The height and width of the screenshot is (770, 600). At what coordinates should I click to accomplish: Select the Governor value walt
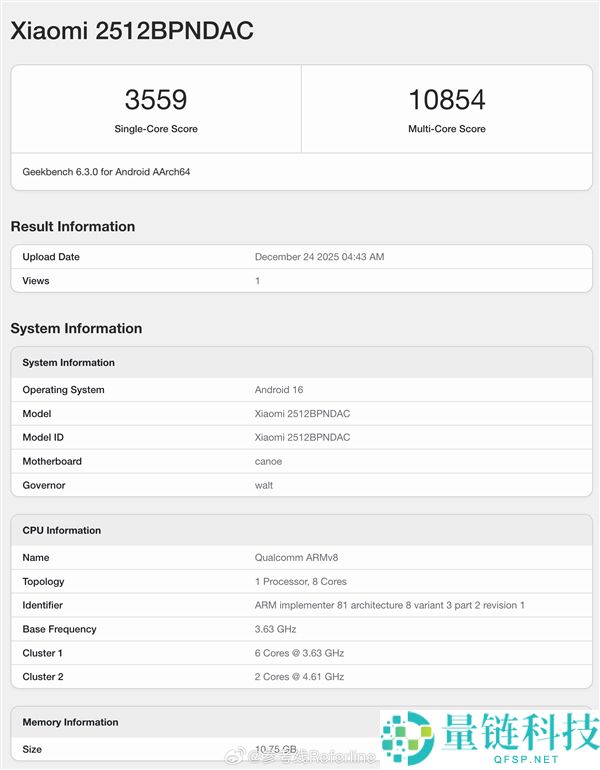pyautogui.click(x=264, y=485)
